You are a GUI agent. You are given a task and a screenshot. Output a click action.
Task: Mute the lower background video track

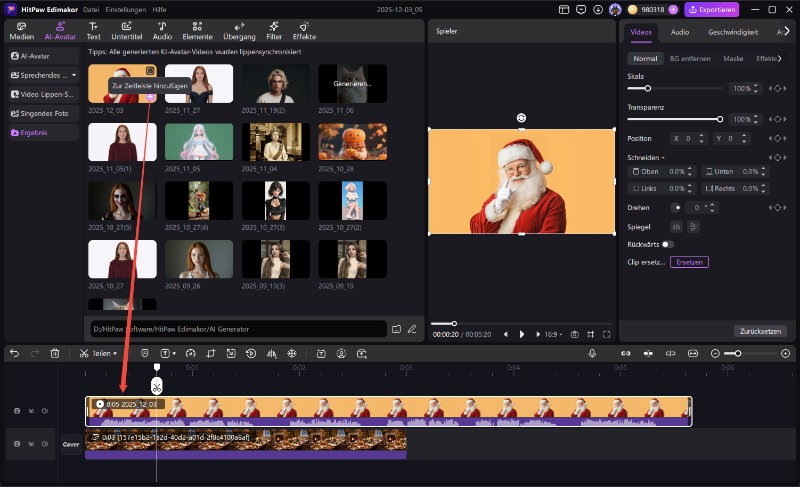point(45,444)
